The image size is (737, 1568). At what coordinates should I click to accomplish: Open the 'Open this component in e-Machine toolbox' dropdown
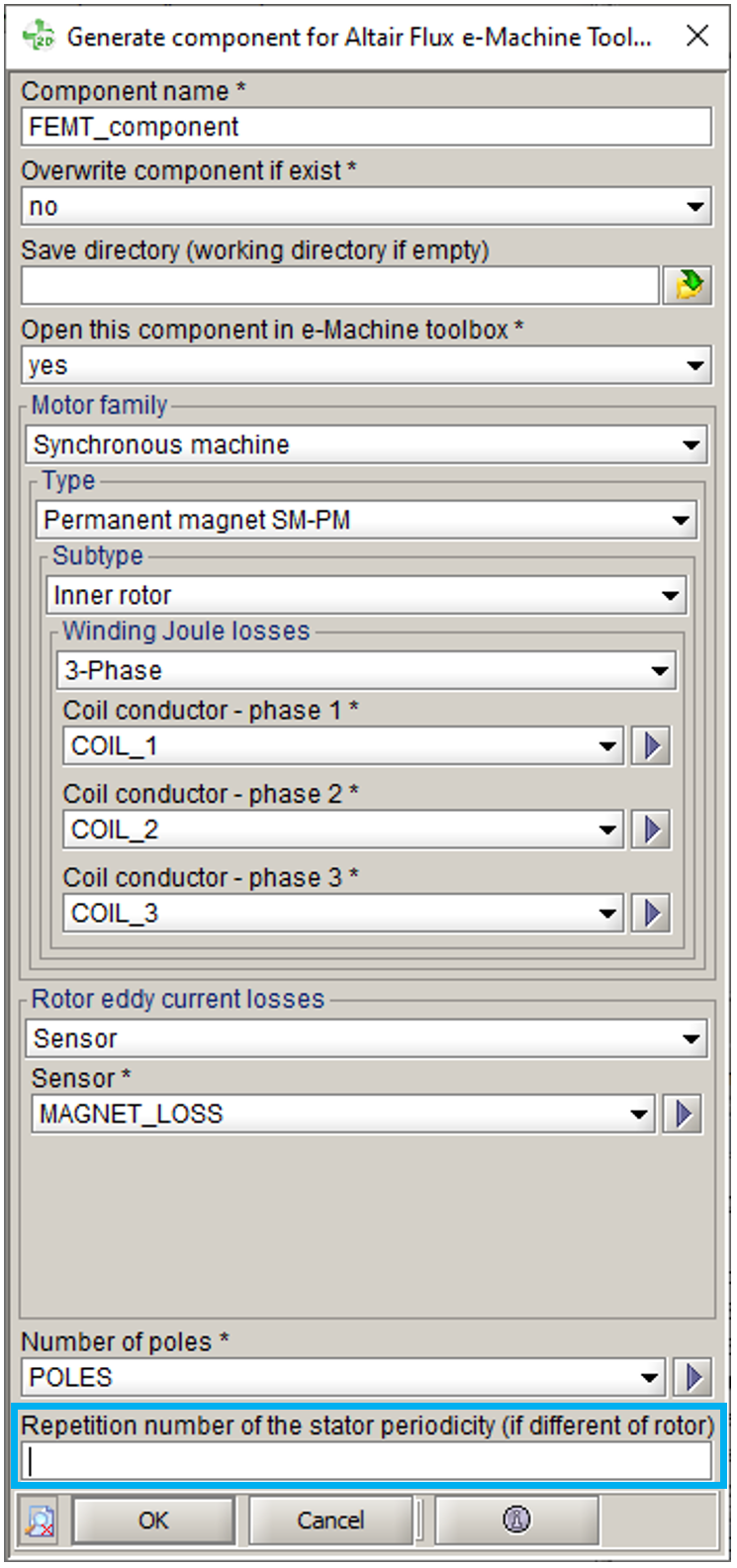366,365
